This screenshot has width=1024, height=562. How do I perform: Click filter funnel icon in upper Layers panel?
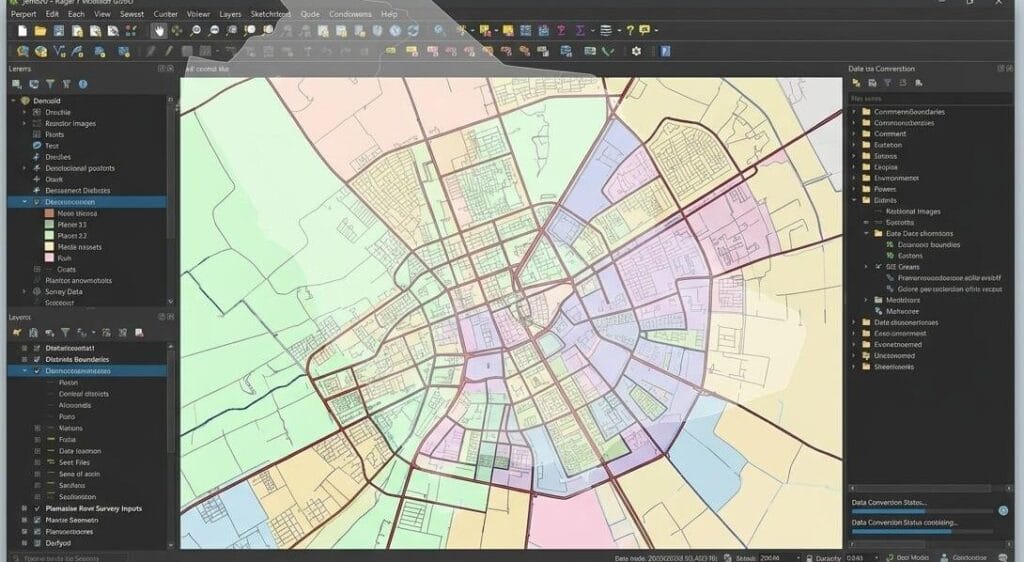coord(50,84)
